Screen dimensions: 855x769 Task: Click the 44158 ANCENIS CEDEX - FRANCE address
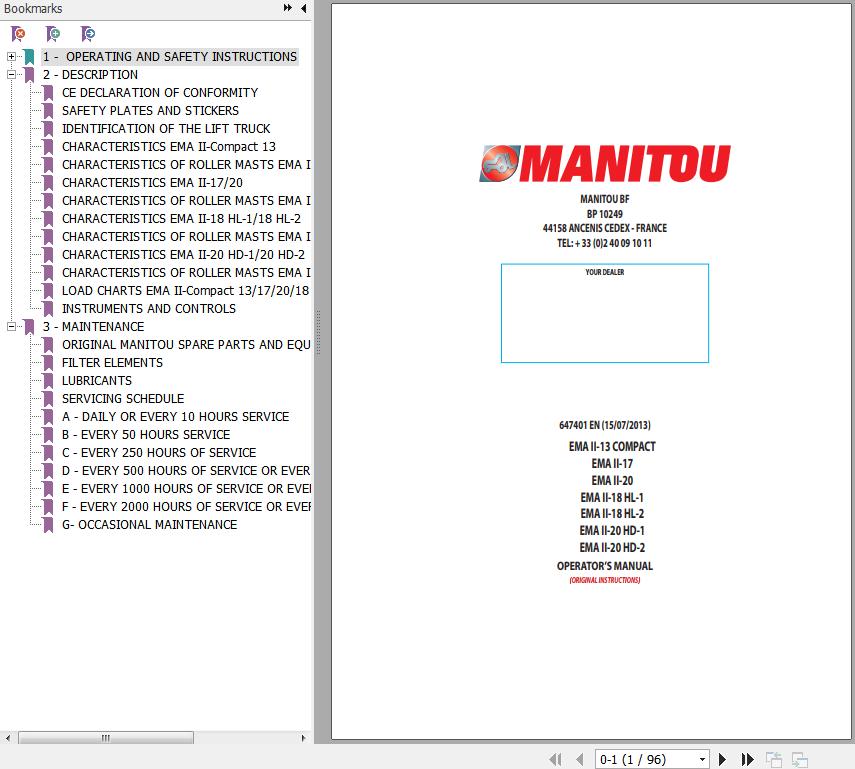coord(605,228)
